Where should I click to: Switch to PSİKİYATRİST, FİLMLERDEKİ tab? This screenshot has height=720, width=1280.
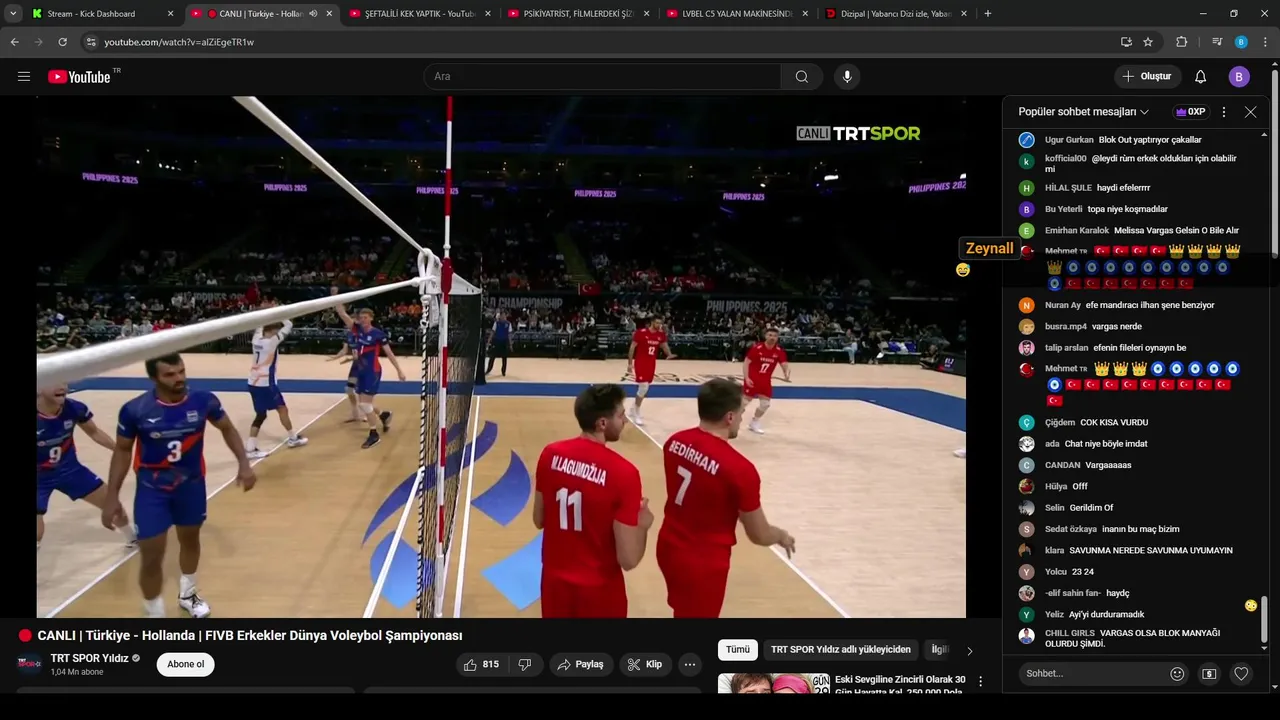click(578, 14)
